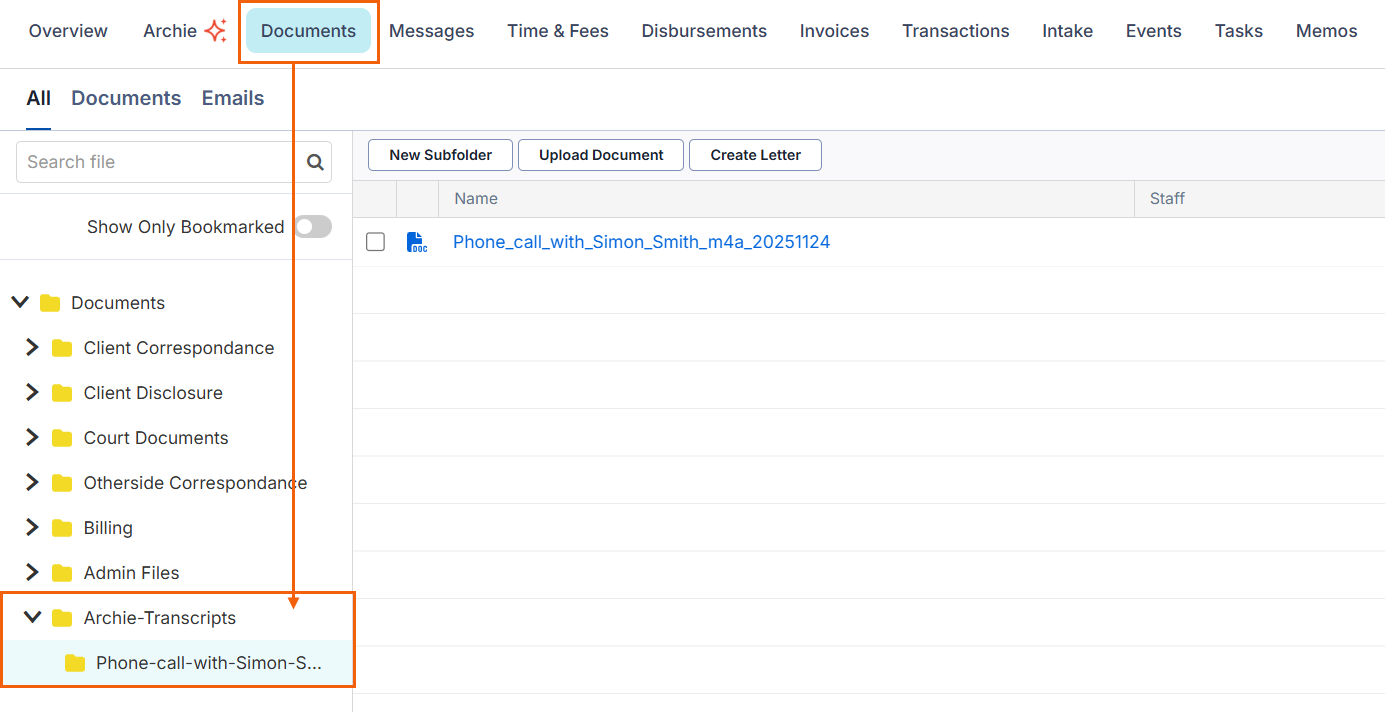The image size is (1385, 712).
Task: Switch to the Emails sub-tab
Action: 233,98
